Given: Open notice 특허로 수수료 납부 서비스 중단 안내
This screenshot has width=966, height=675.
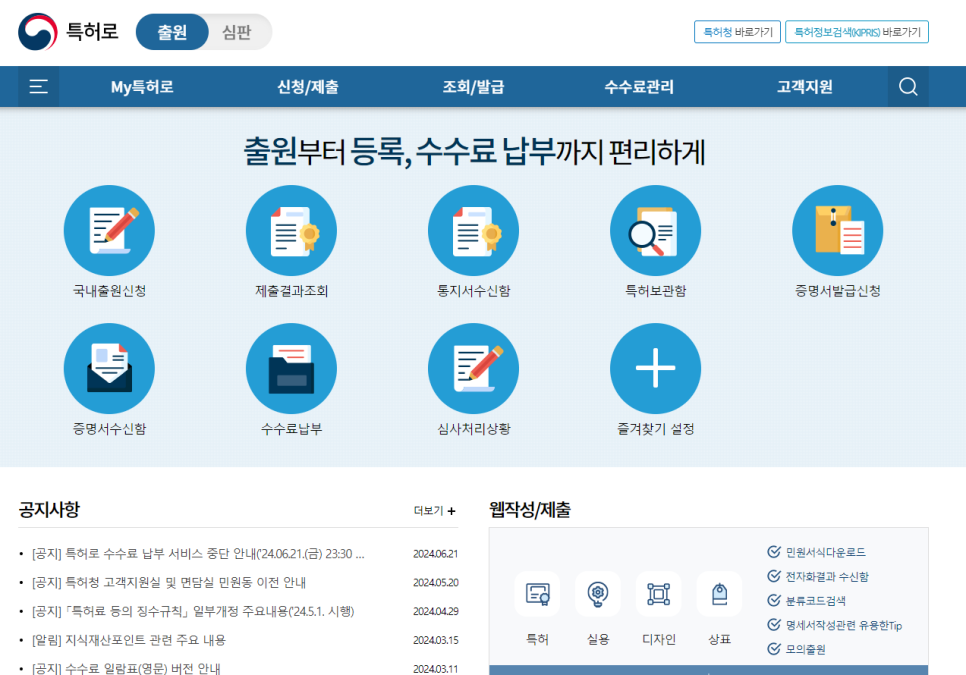Looking at the screenshot, I should (x=198, y=554).
